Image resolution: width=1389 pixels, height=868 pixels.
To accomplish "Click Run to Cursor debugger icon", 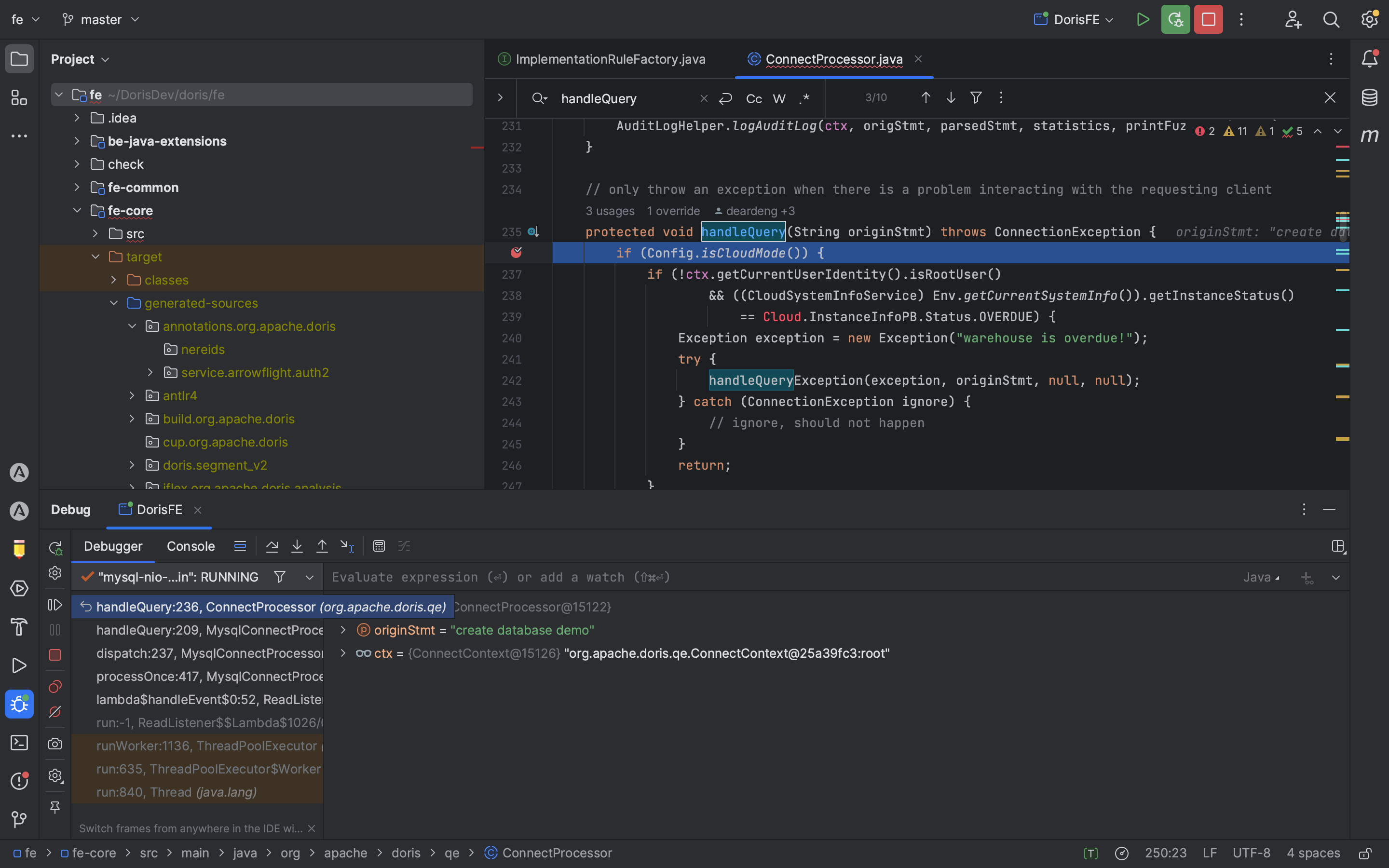I will pyautogui.click(x=347, y=546).
